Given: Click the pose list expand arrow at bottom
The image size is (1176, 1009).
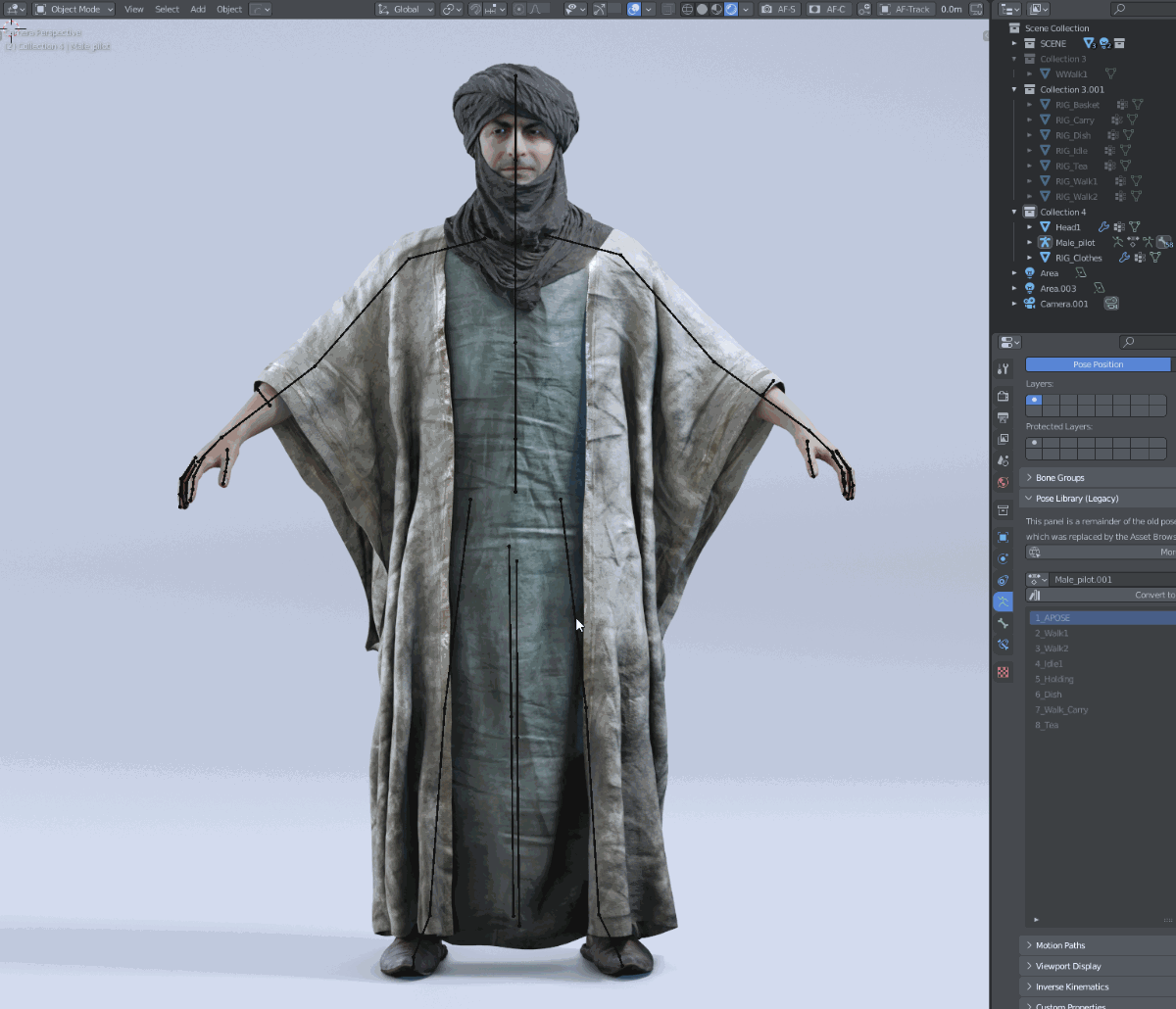Looking at the screenshot, I should coord(1036,920).
